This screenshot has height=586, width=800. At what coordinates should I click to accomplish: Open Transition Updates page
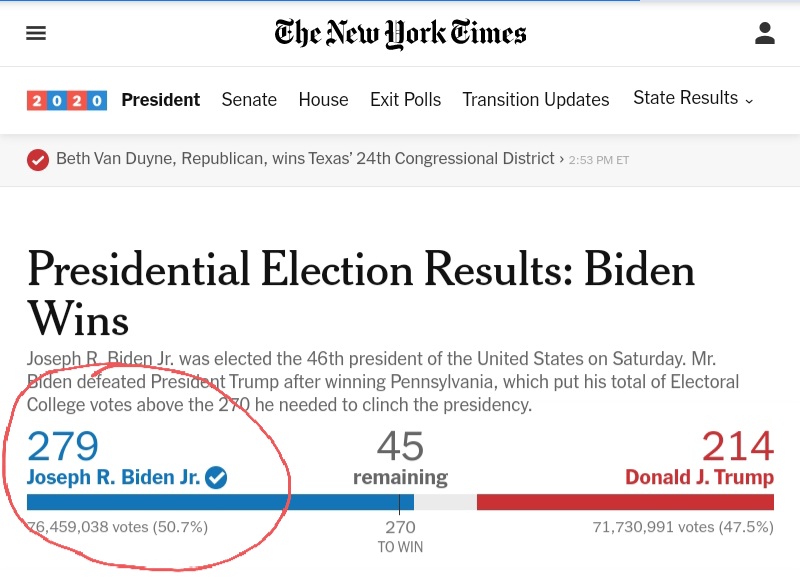tap(536, 100)
